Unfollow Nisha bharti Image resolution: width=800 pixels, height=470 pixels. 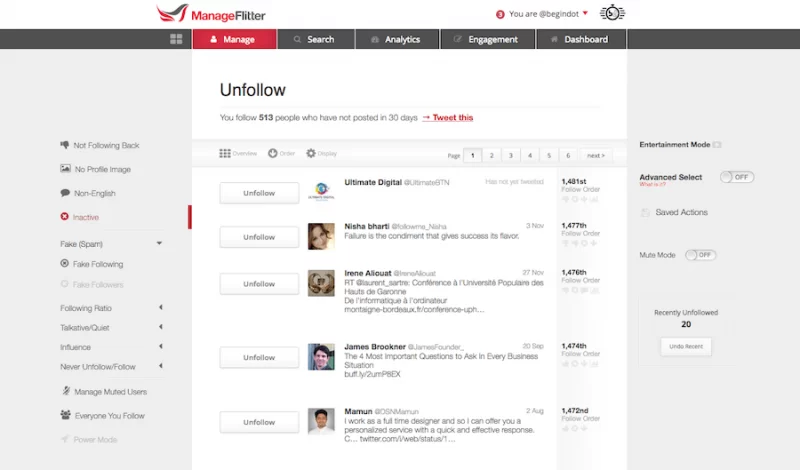pos(259,237)
